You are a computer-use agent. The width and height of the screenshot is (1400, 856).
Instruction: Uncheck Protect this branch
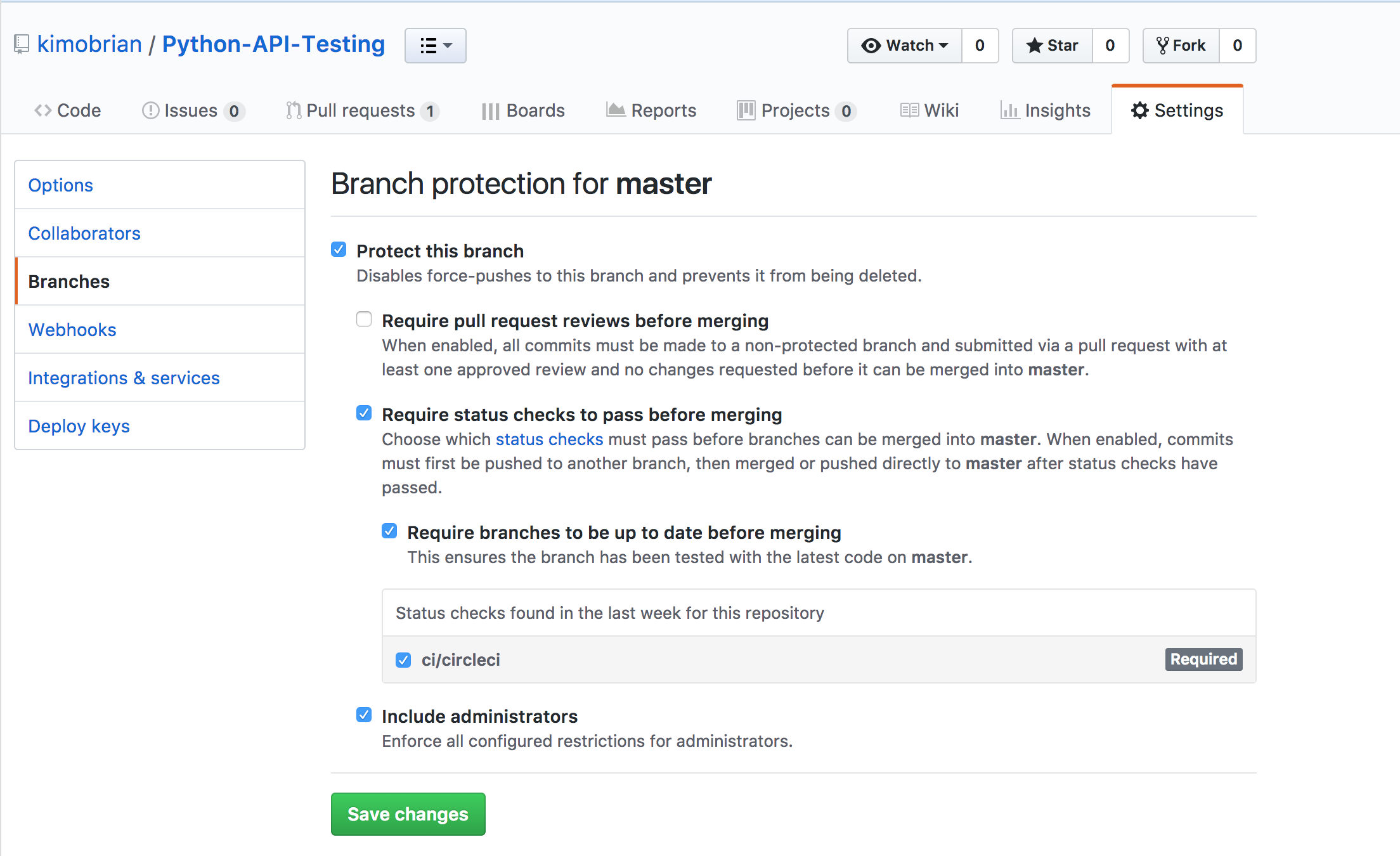pyautogui.click(x=338, y=249)
